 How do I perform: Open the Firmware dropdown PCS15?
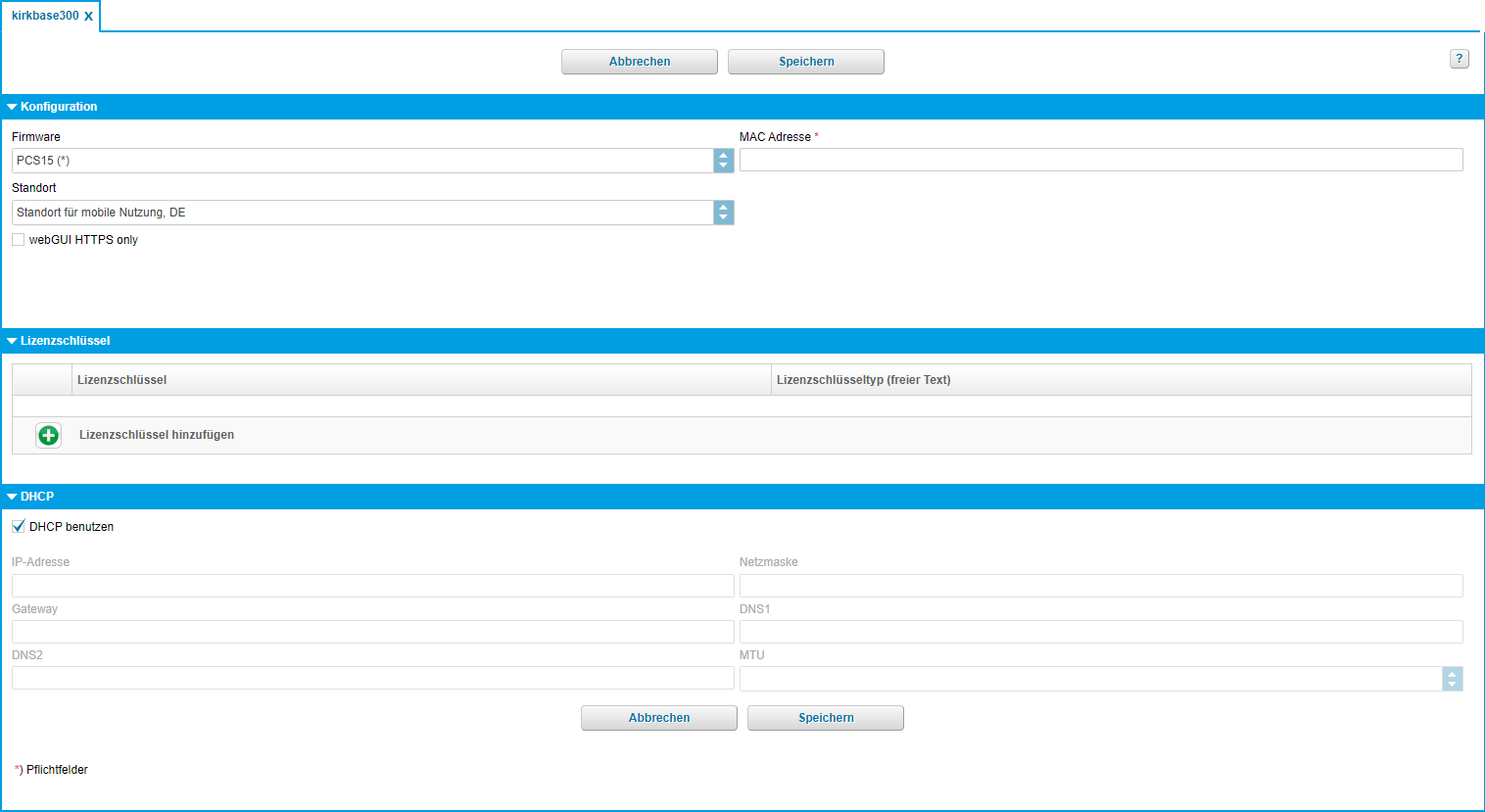coord(373,161)
